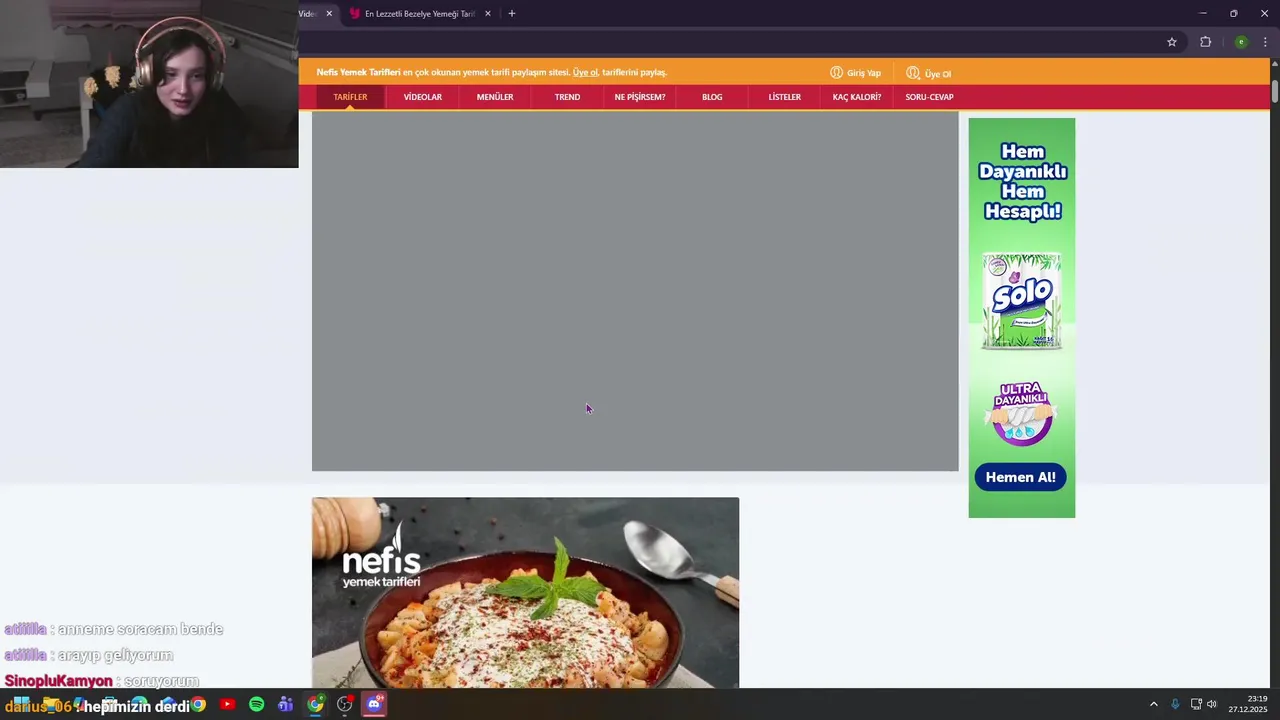Open network status tray icon
Viewport: 1280px width, 720px height.
(x=1196, y=704)
